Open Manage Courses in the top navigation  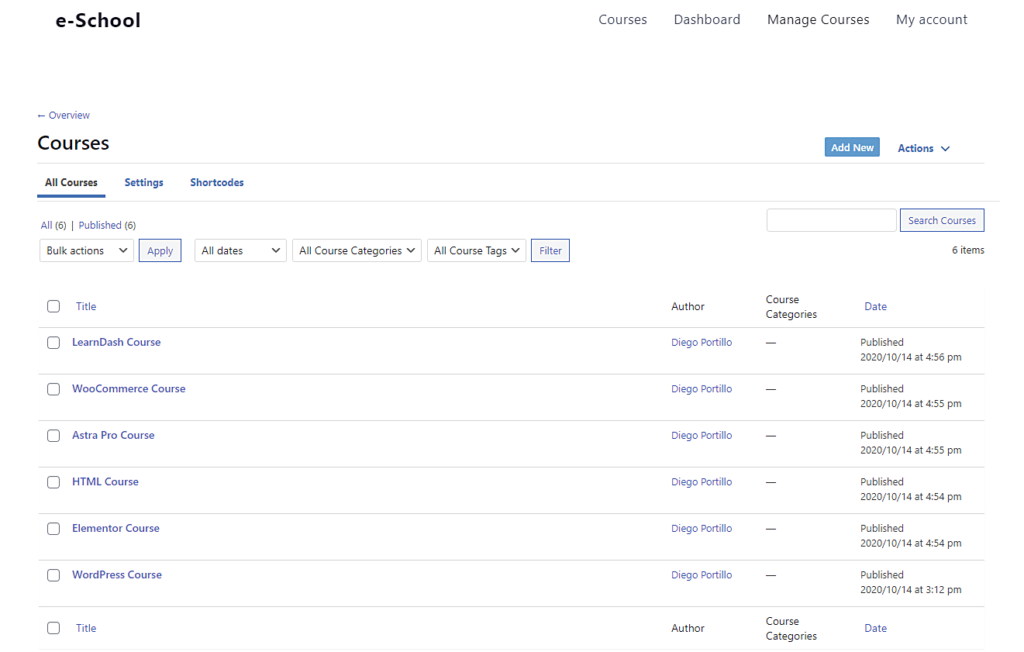click(818, 20)
